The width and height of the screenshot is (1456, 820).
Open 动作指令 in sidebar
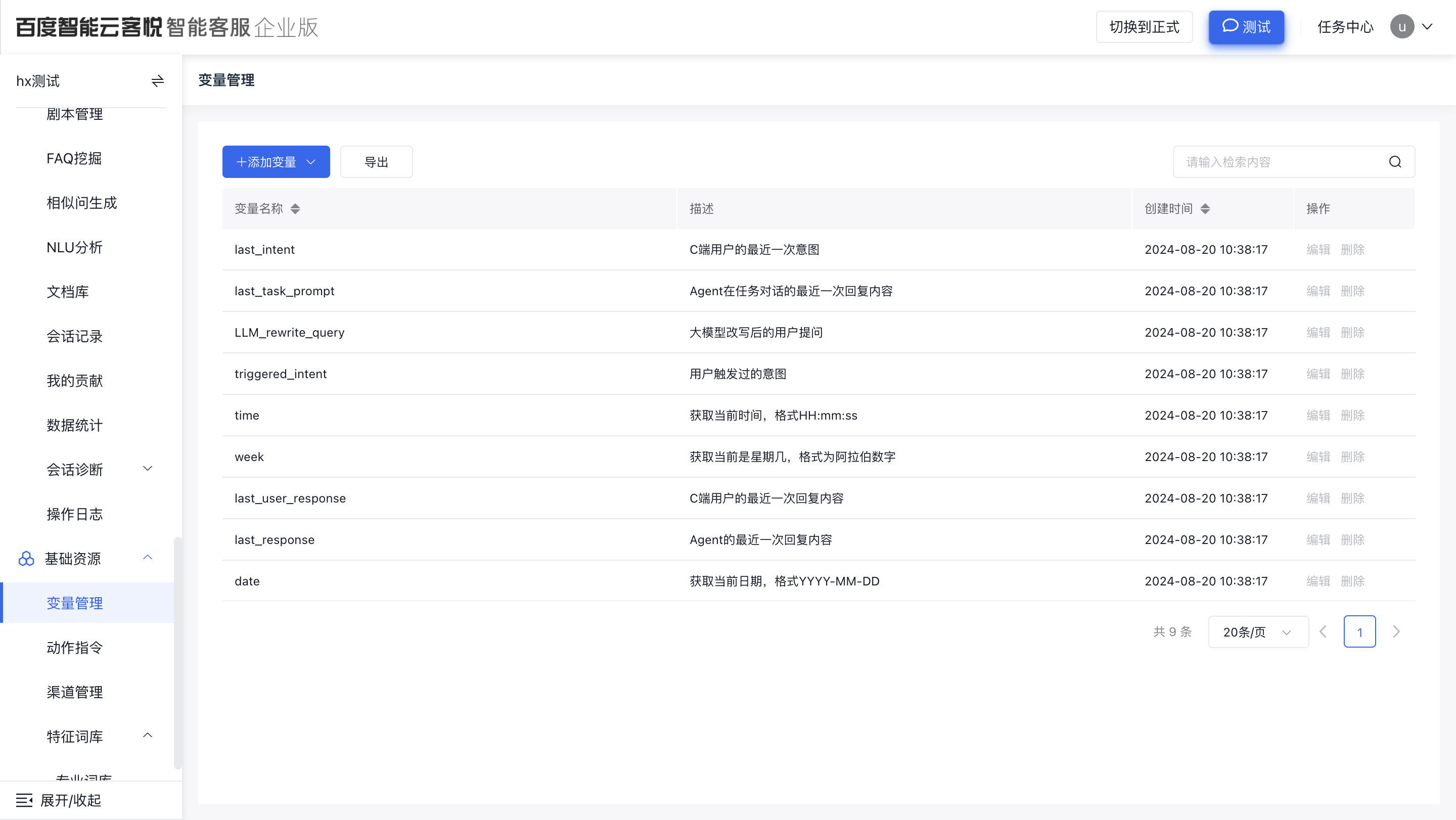pyautogui.click(x=75, y=647)
